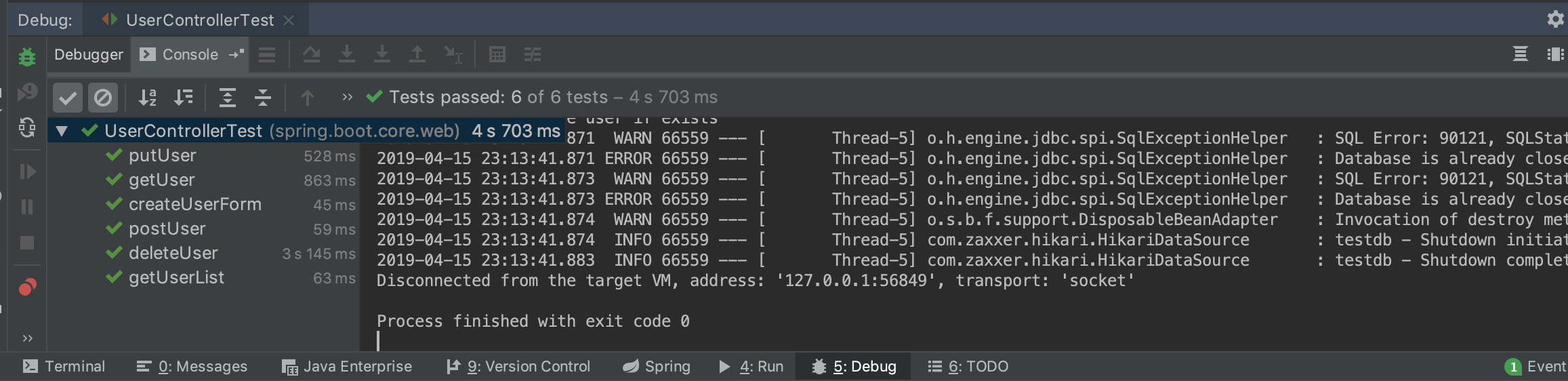Open the 9: Version Control tool window

518,367
